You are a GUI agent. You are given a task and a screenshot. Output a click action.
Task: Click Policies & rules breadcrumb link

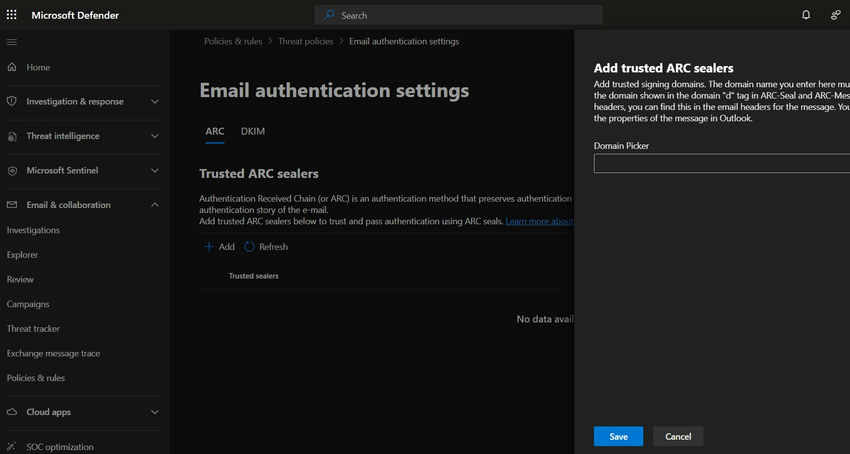pos(233,41)
